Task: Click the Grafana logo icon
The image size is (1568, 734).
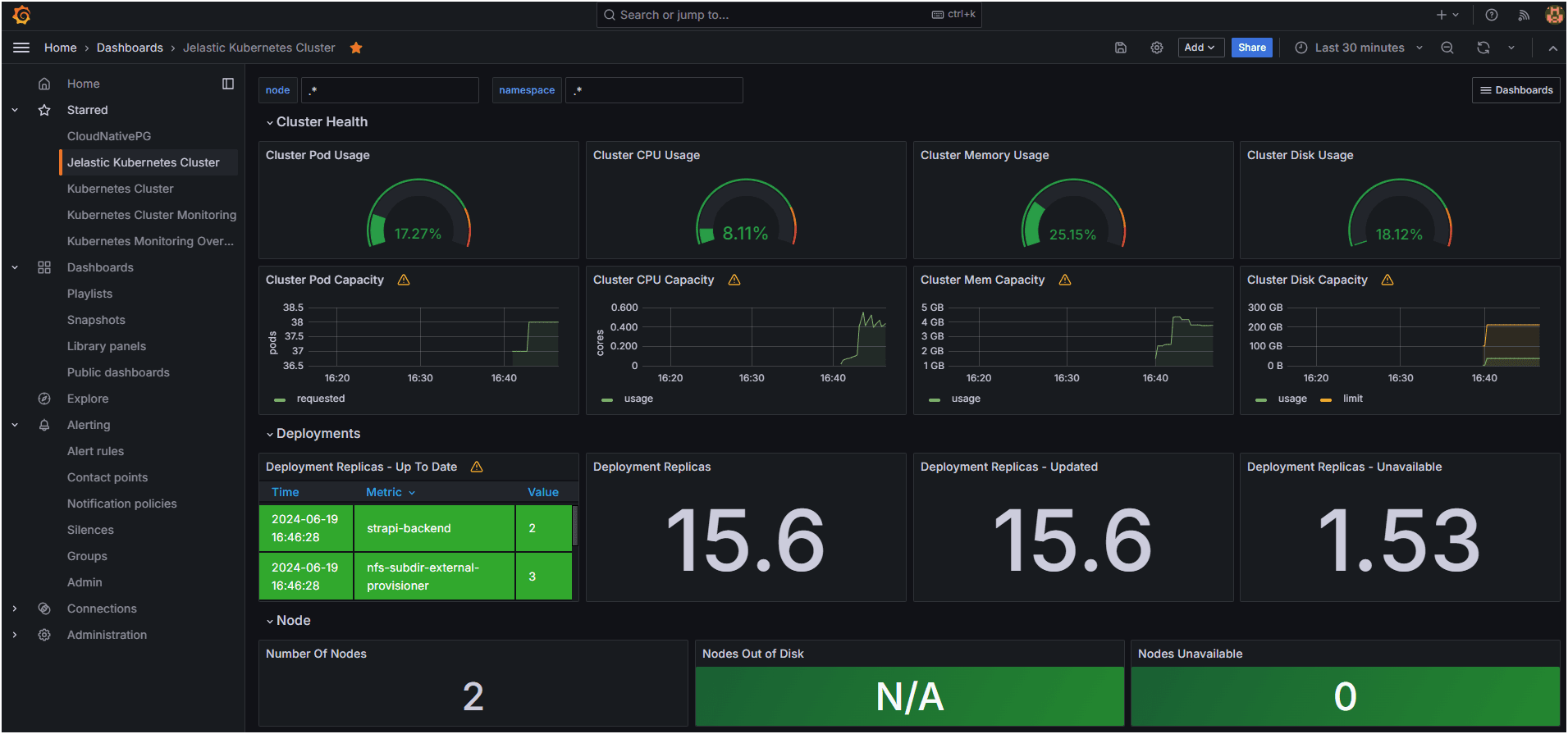Action: (x=22, y=15)
